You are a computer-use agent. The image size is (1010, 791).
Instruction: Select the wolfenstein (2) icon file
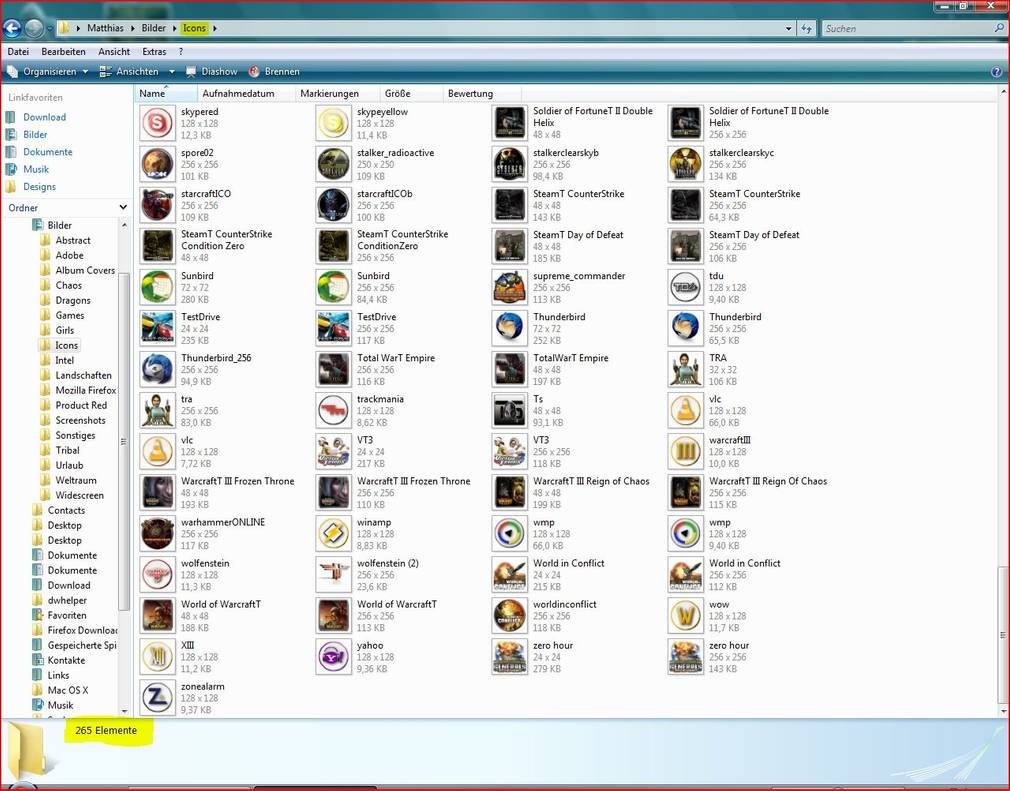pyautogui.click(x=334, y=575)
